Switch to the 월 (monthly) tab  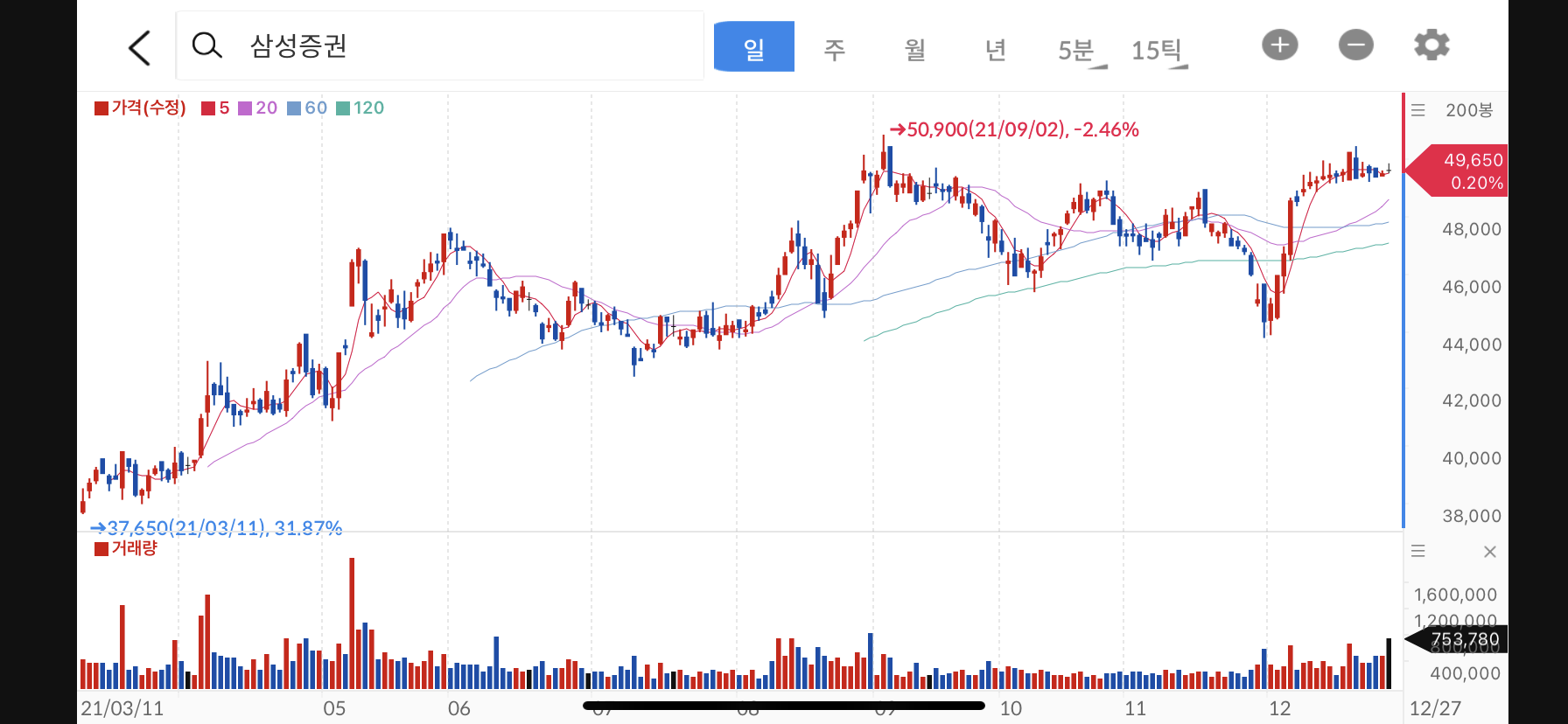point(915,49)
